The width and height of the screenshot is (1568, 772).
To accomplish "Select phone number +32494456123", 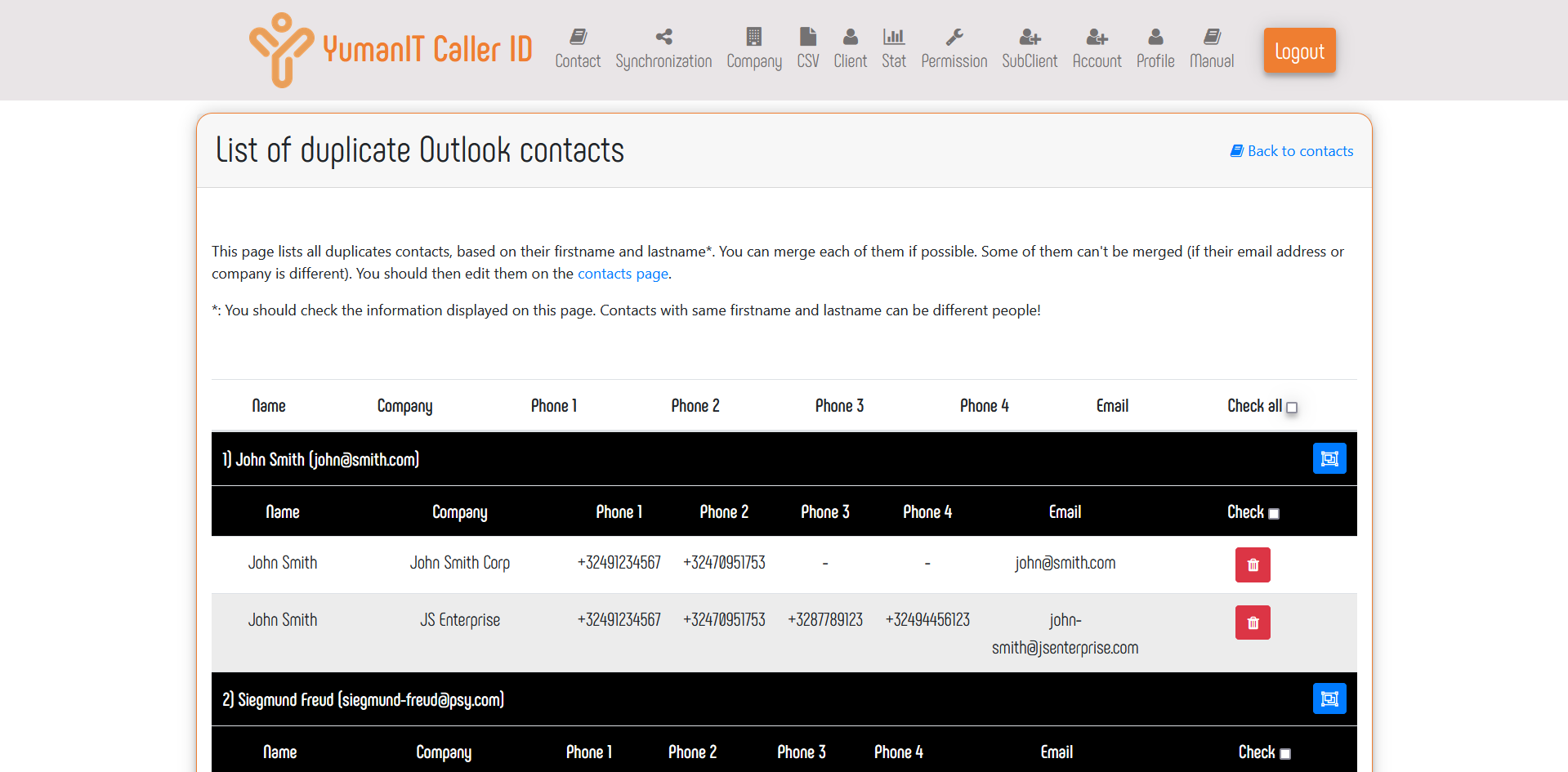I will coord(927,620).
